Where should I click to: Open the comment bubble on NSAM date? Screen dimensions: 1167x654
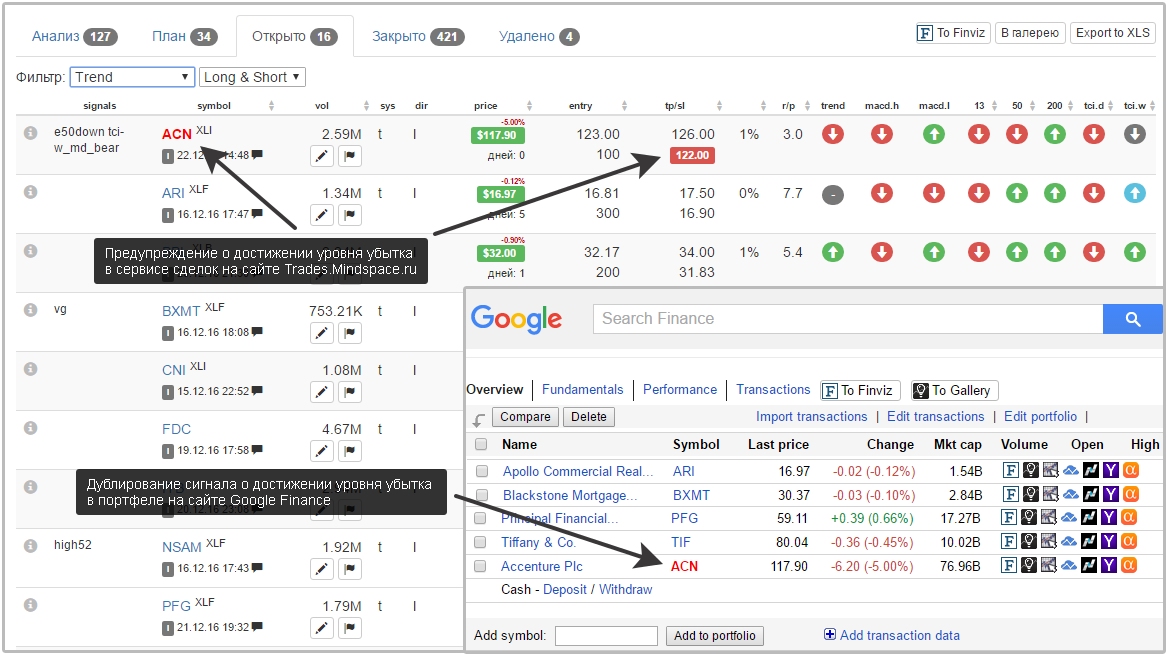tap(257, 567)
